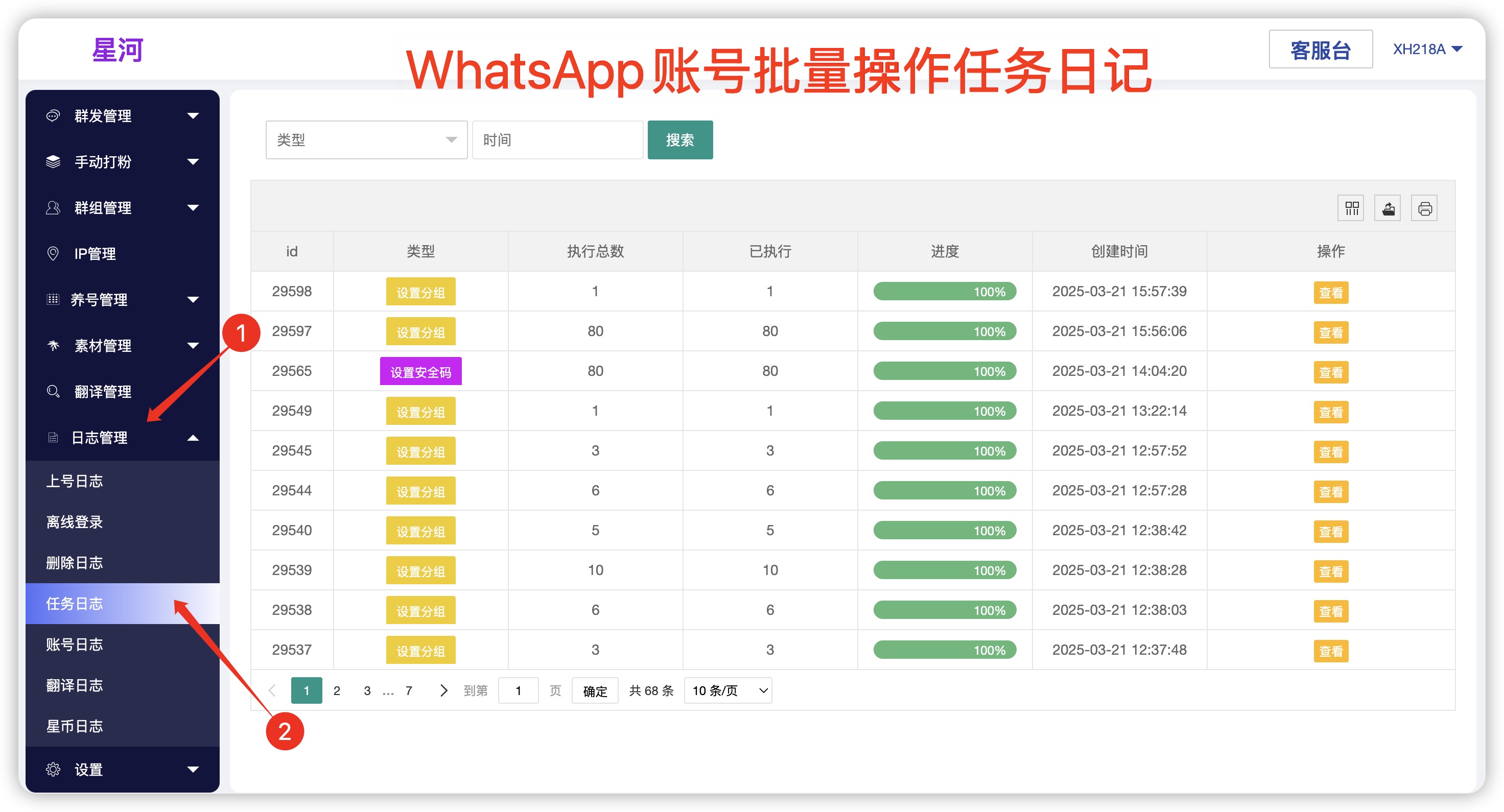Open the 类型 filter dropdown

(366, 140)
